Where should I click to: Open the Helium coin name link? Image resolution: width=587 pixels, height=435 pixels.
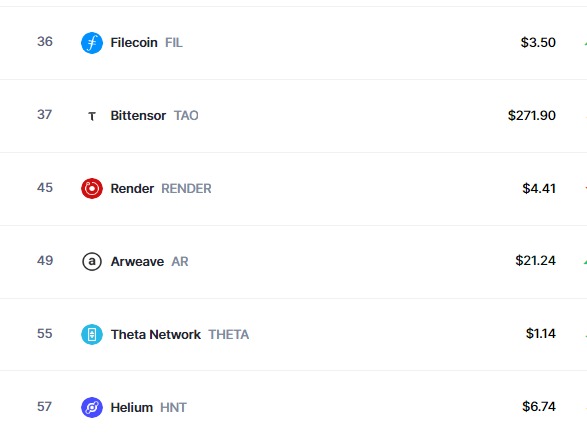tap(131, 408)
